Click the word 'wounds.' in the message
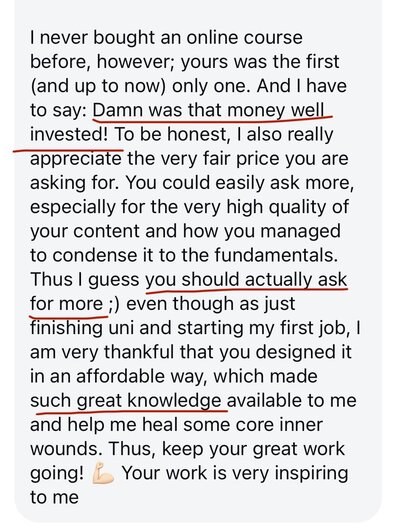The height and width of the screenshot is (526, 400). click(66, 449)
